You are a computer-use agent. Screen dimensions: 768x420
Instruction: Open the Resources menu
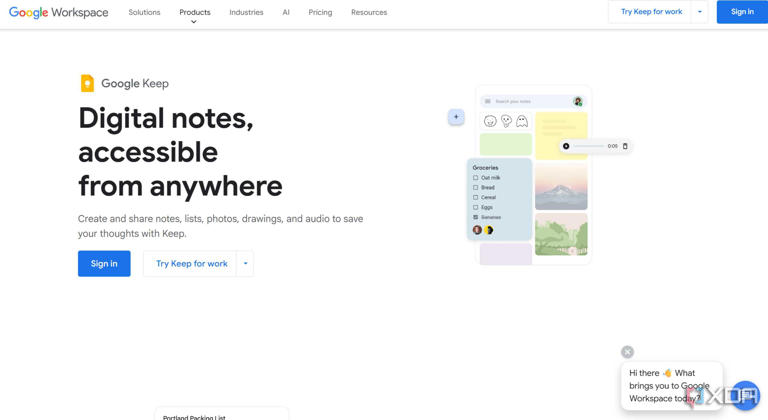coord(369,12)
